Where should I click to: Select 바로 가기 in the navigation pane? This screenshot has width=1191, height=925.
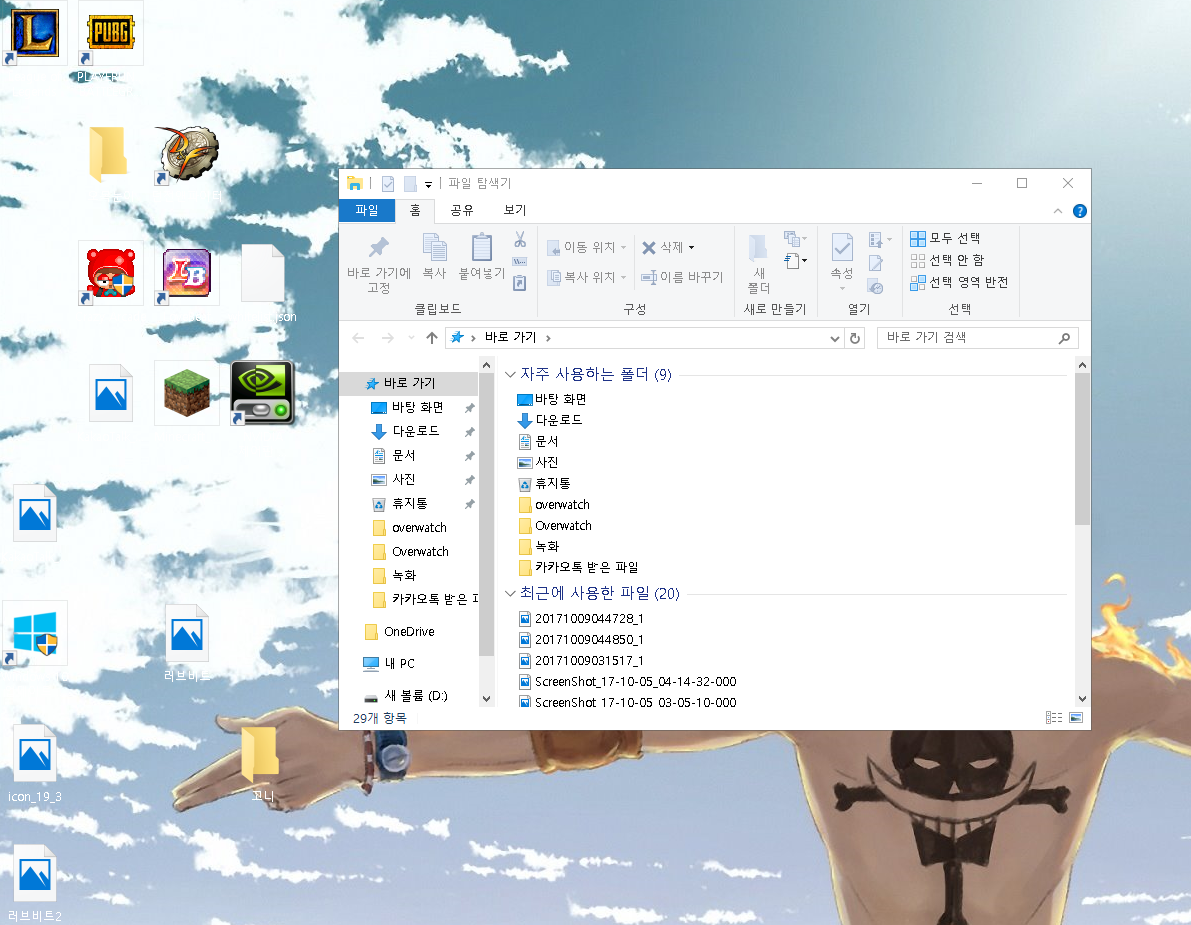coord(410,384)
